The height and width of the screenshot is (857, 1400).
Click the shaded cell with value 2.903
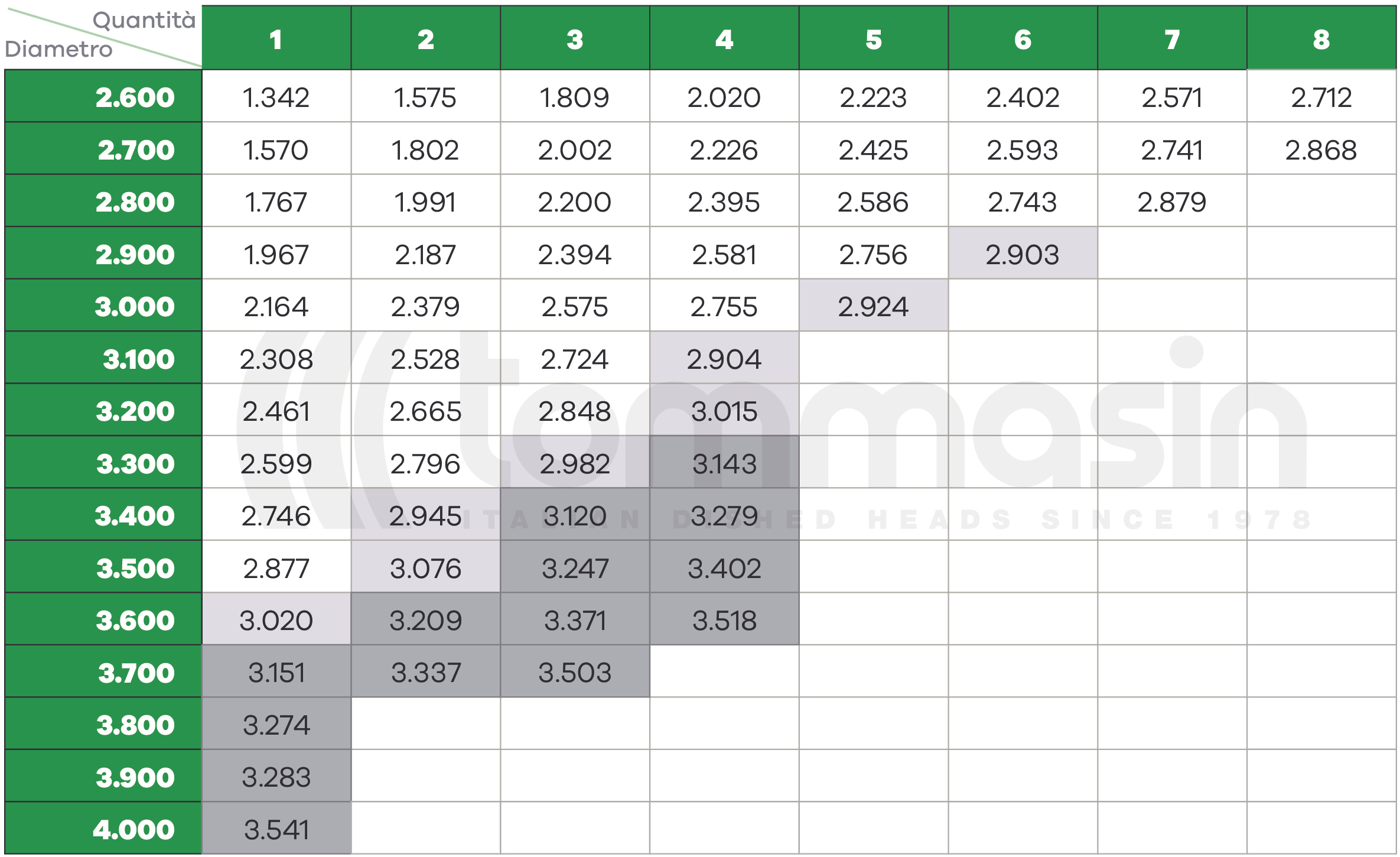1023,254
